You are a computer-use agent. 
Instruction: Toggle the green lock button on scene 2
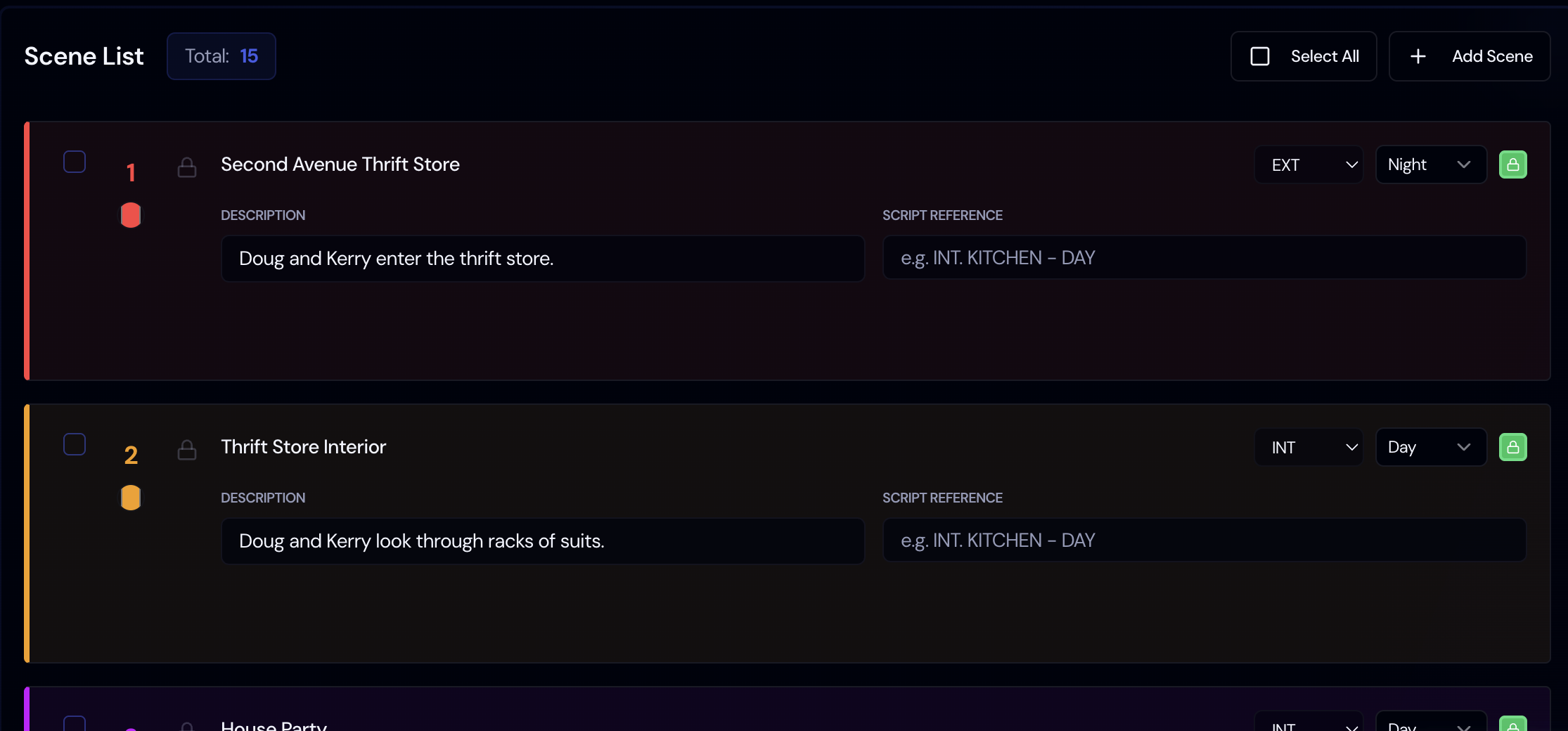1514,447
